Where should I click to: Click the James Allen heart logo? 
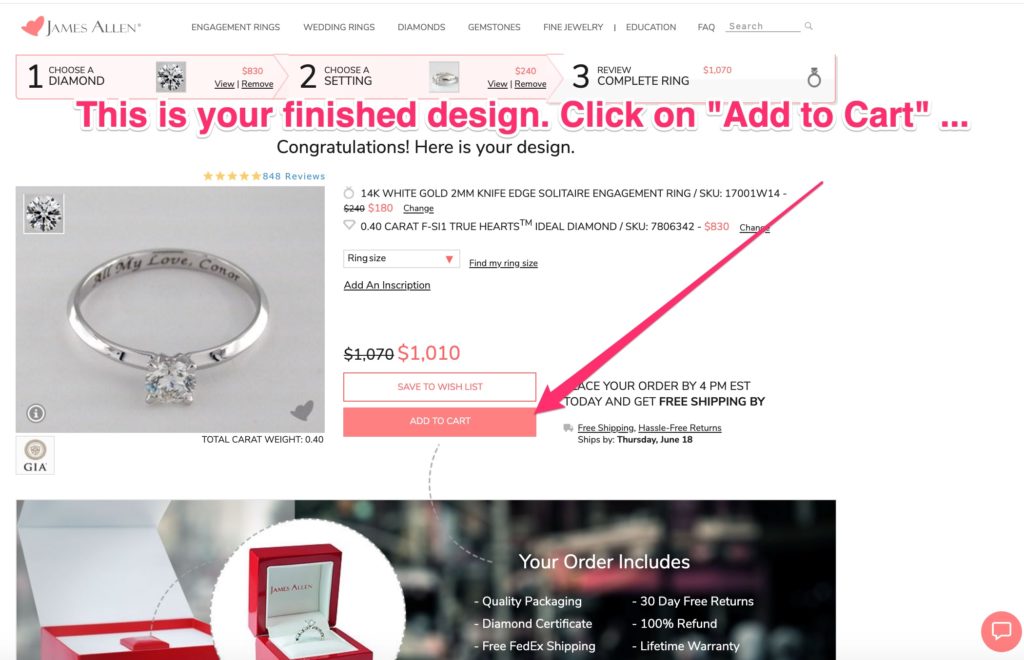33,26
